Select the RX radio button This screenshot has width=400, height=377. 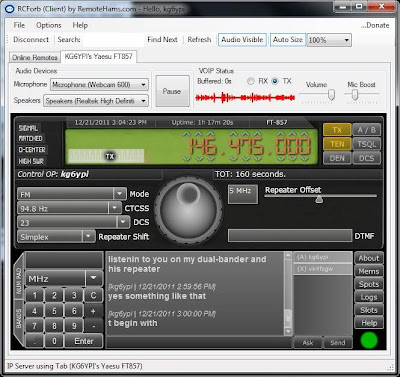[251, 81]
